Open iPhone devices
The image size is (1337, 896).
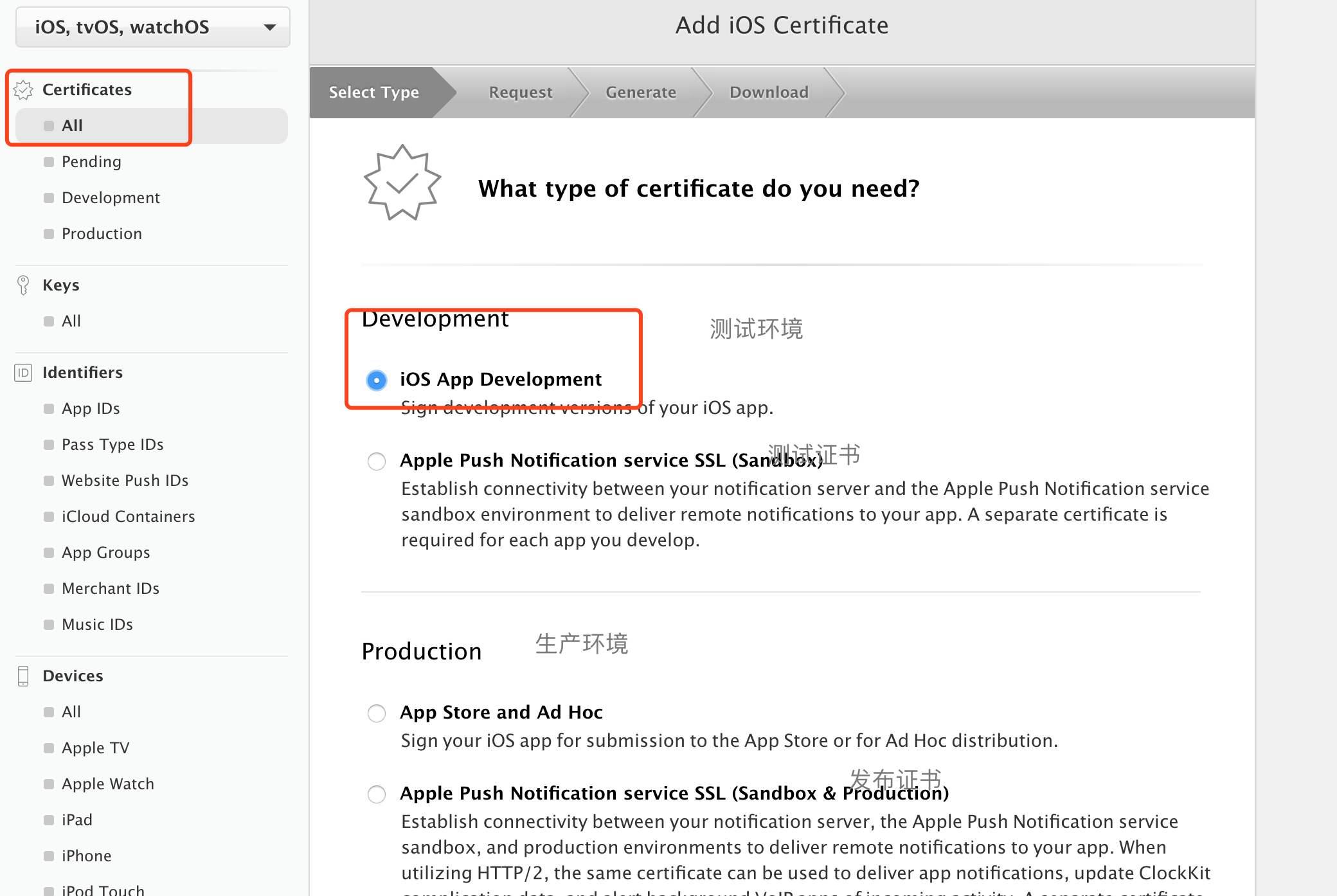pyautogui.click(x=86, y=856)
